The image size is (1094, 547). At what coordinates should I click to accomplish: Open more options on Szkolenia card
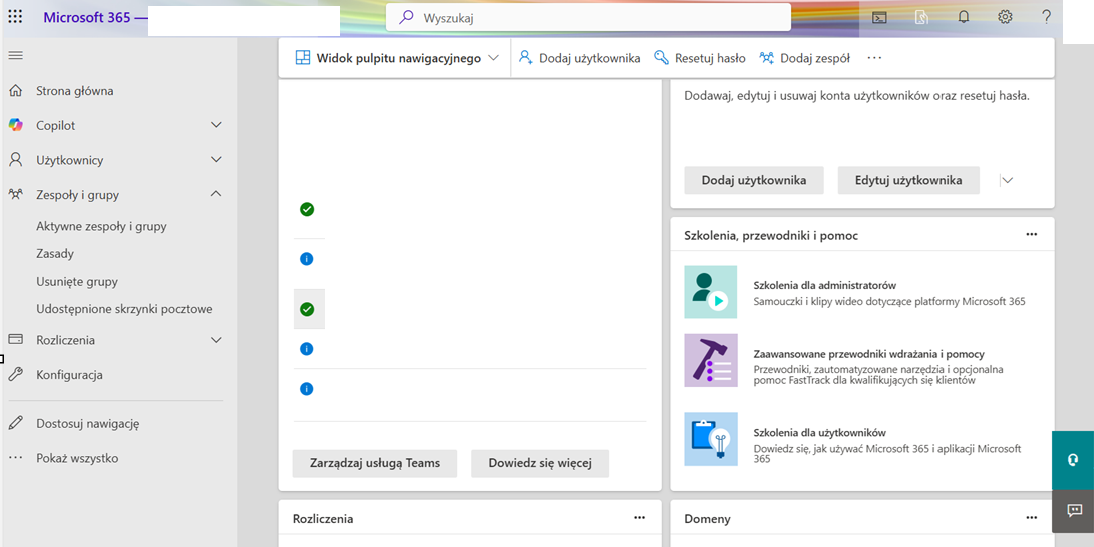(x=1032, y=234)
